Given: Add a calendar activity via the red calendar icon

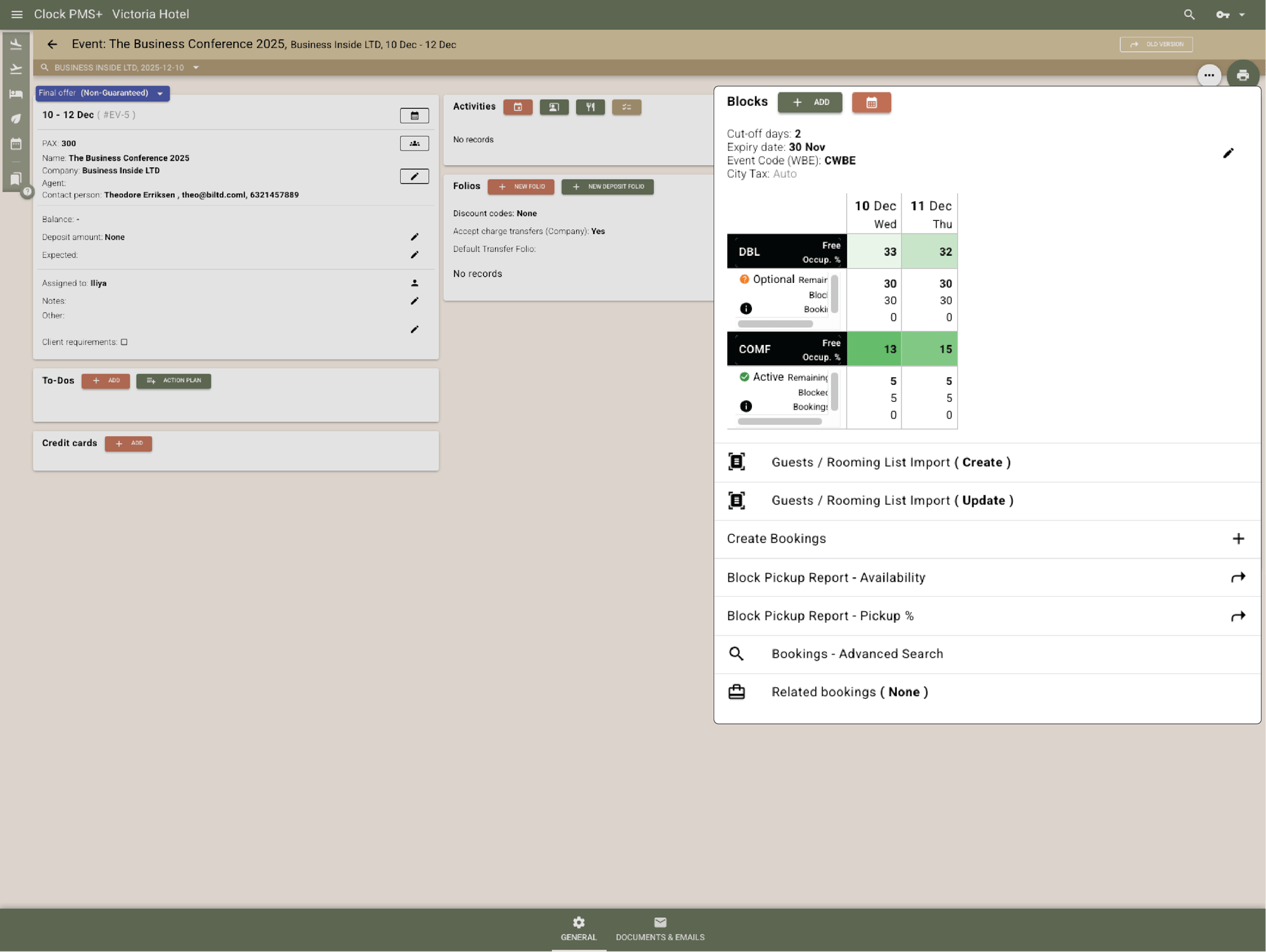Looking at the screenshot, I should point(518,107).
